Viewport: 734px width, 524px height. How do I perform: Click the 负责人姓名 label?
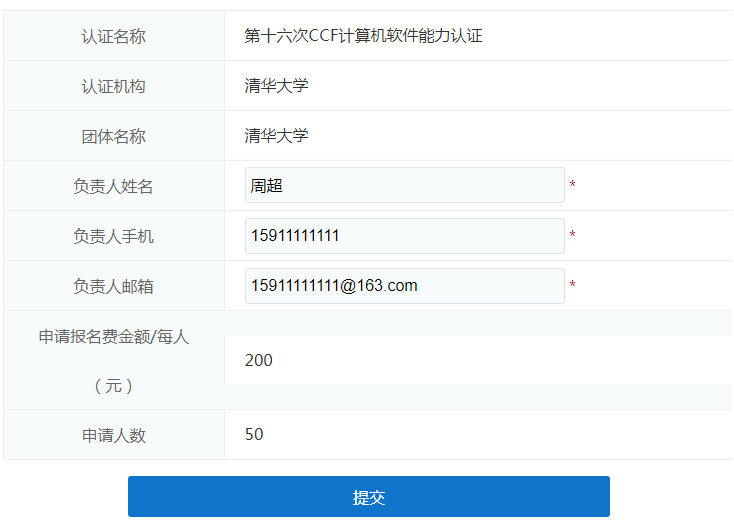point(113,186)
